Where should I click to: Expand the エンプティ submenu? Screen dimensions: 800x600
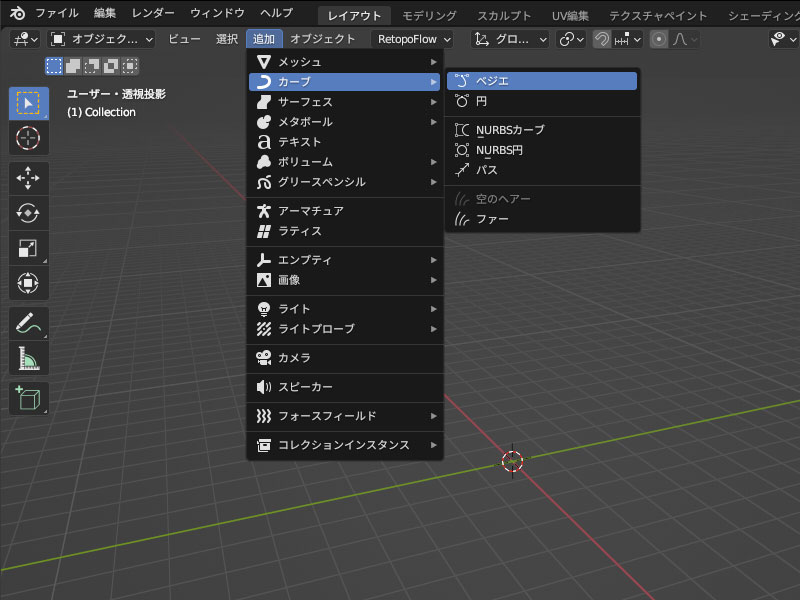[344, 260]
